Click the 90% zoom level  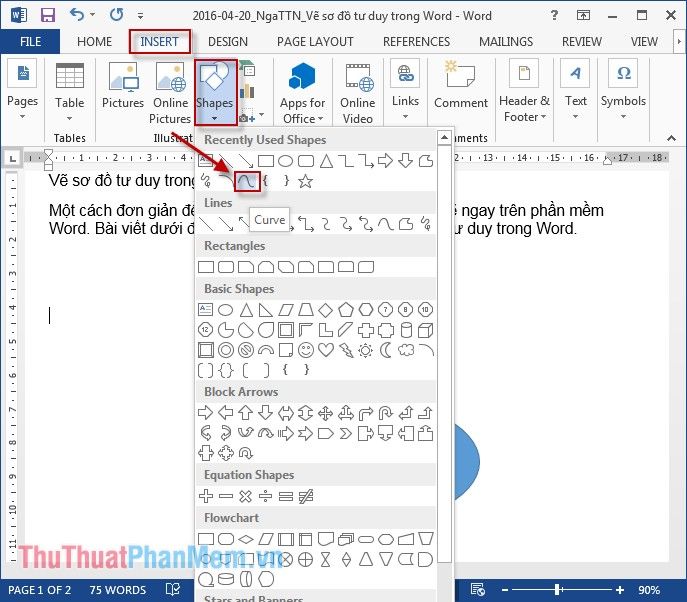(x=648, y=590)
